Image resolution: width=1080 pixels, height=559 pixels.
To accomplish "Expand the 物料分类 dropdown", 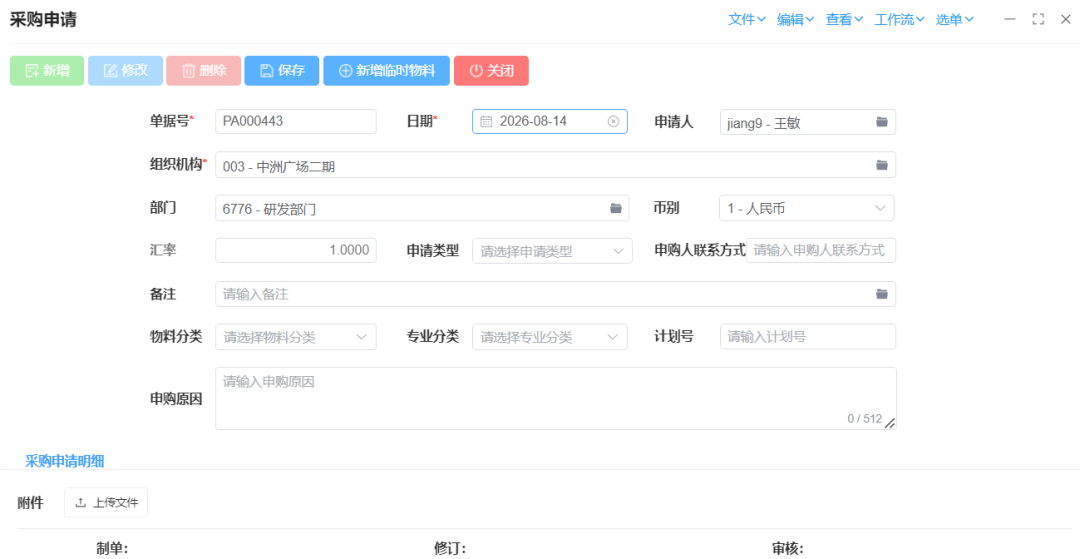I will [x=295, y=337].
